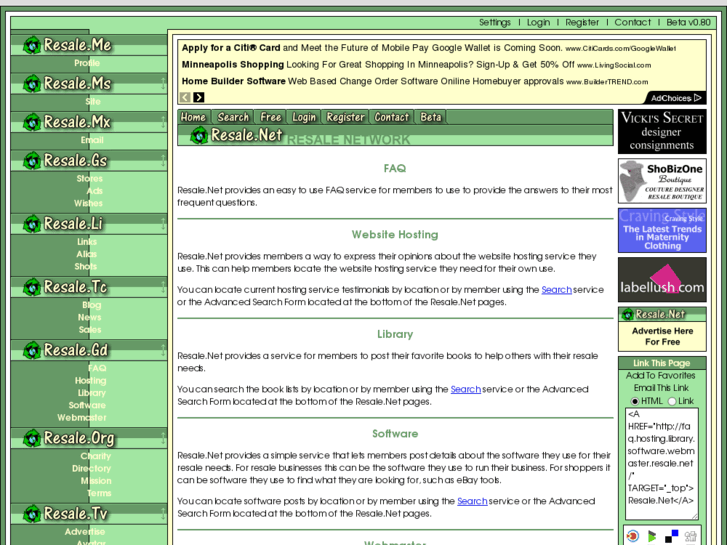Follow Search link in Website Hosting section

[556, 290]
